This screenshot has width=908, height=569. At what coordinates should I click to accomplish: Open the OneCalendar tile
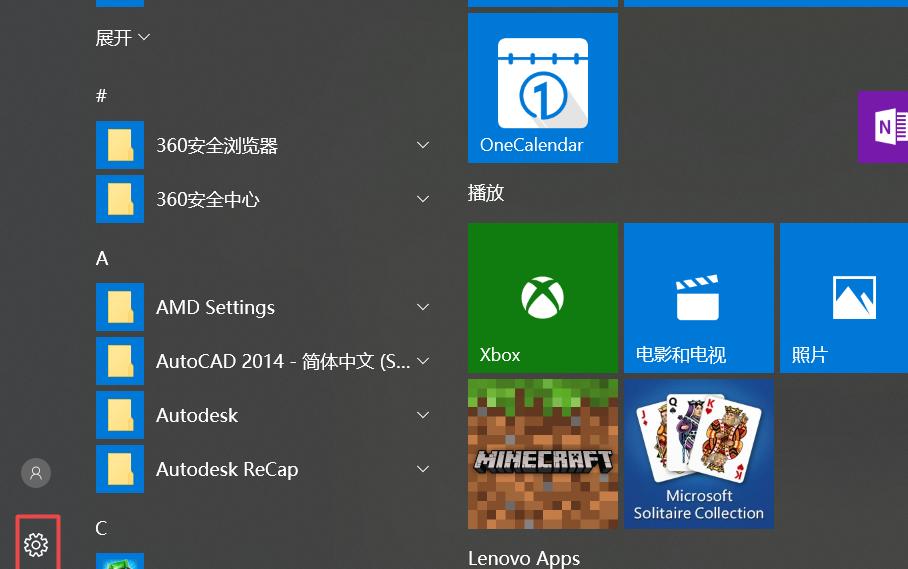(x=543, y=88)
